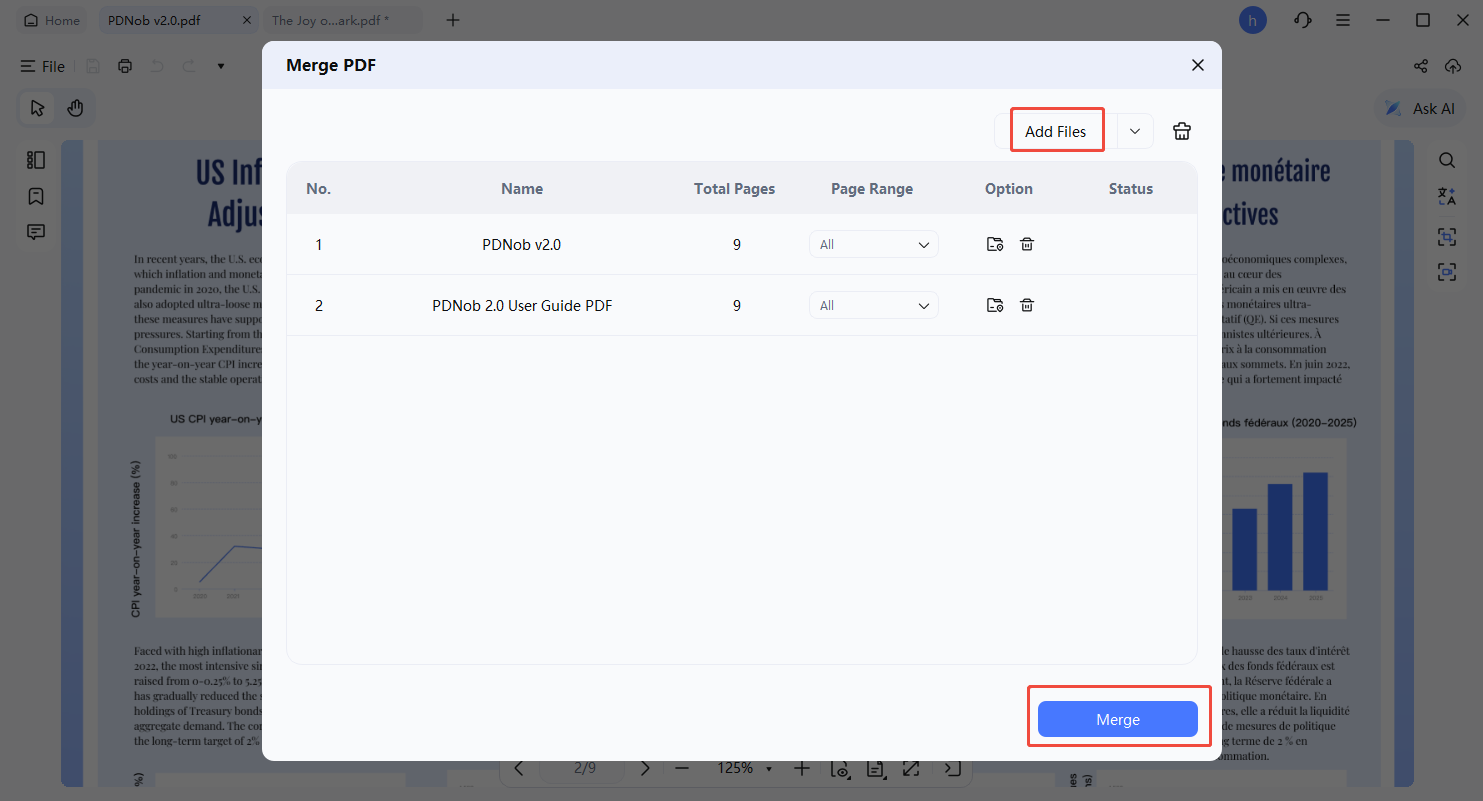Clear all files with the trash icon
Screen dimensions: 1483x801
tap(1181, 130)
